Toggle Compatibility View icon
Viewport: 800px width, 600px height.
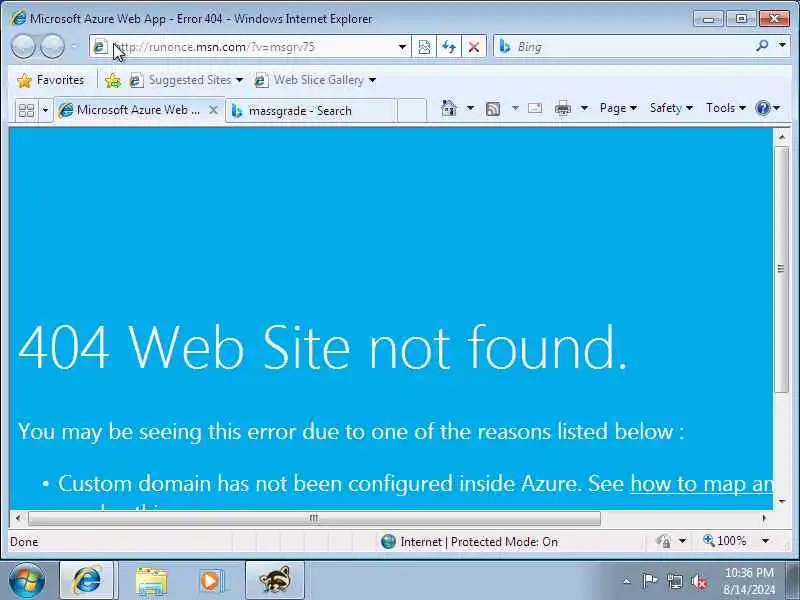pyautogui.click(x=424, y=47)
